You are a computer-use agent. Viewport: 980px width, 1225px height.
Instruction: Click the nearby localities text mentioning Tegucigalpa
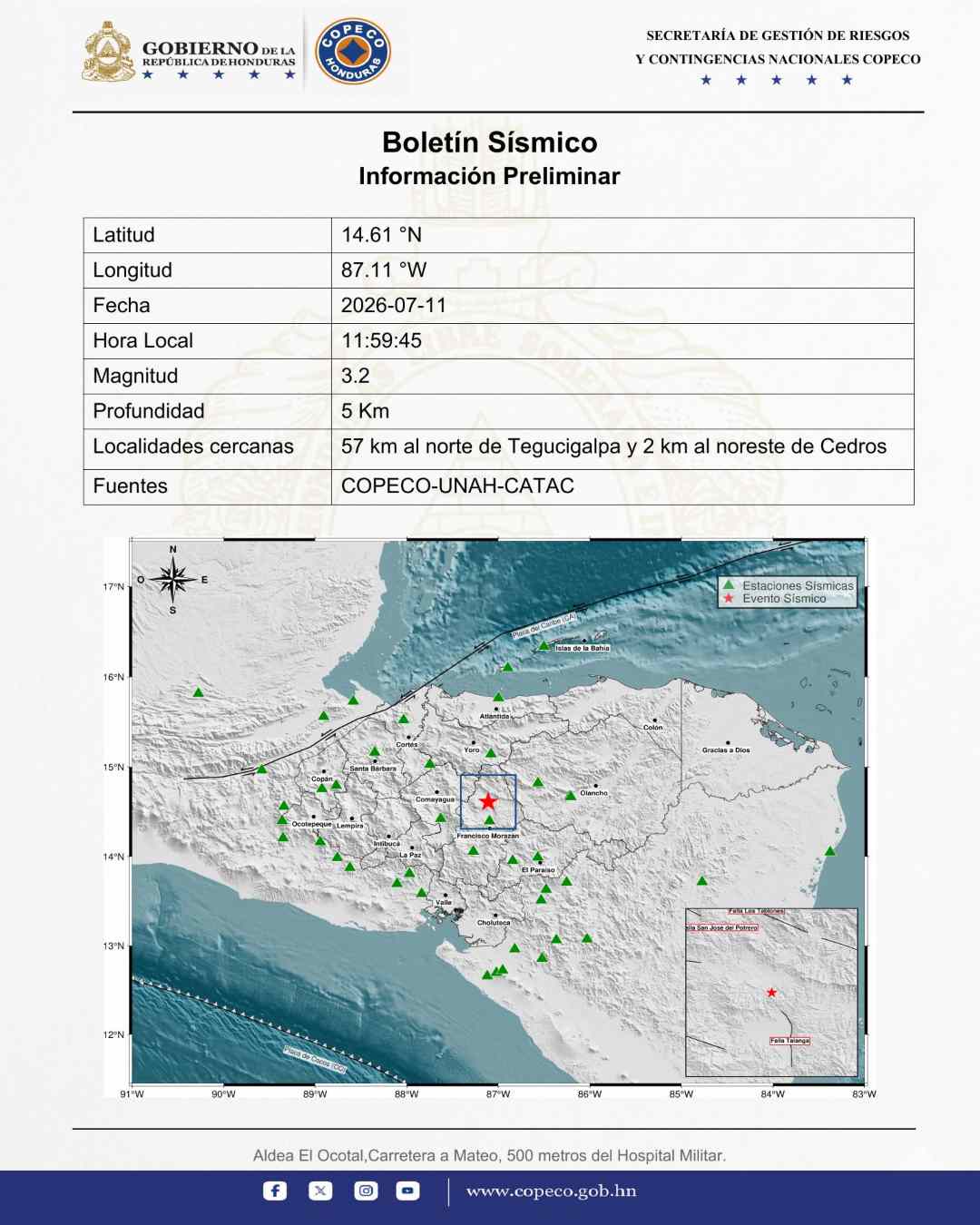tap(613, 446)
